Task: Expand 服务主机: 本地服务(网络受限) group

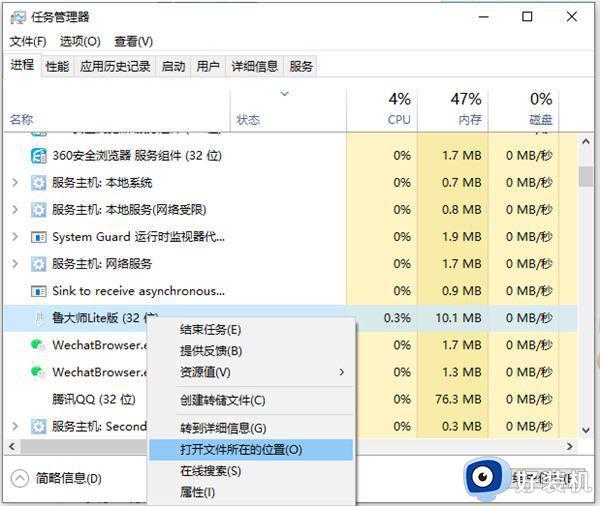Action: click(x=15, y=210)
